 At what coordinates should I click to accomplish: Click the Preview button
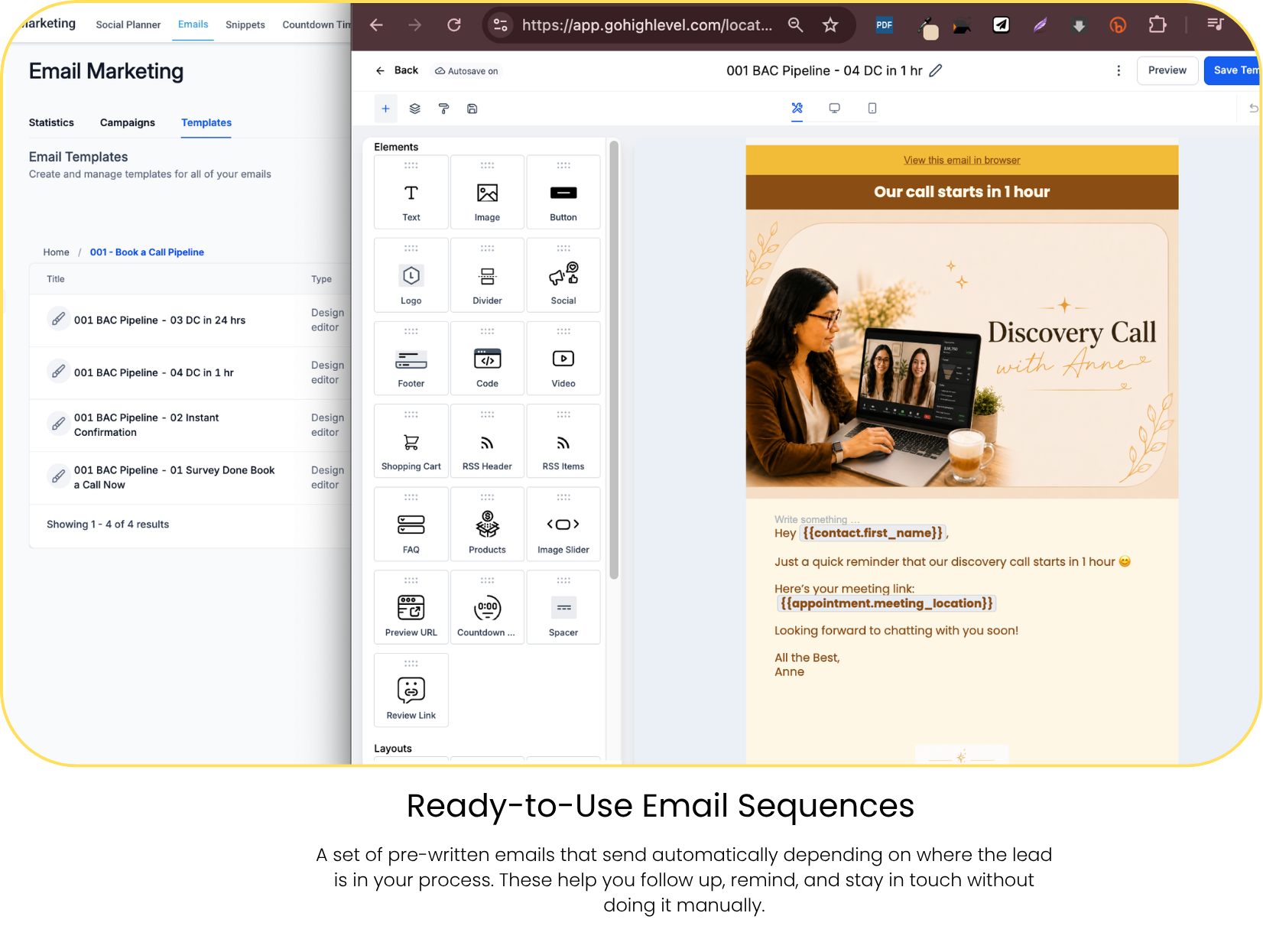click(x=1167, y=70)
